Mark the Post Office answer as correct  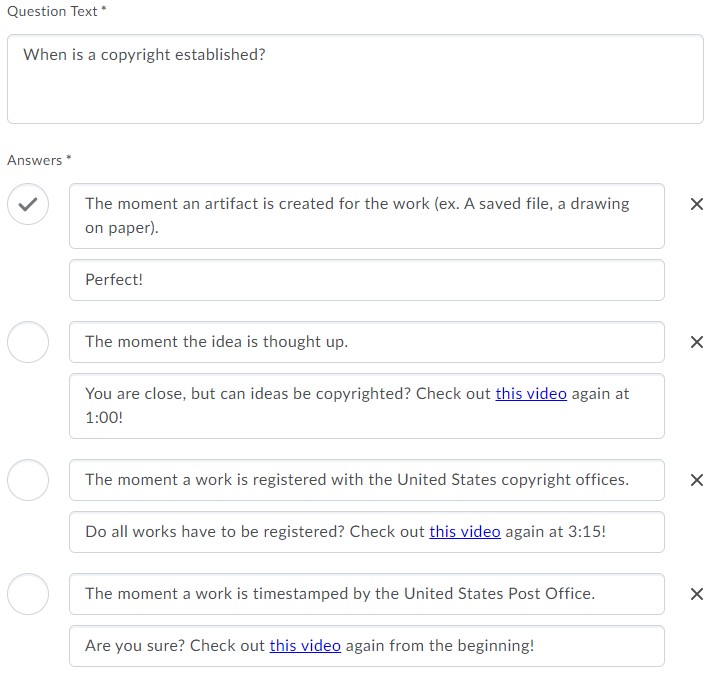click(28, 594)
